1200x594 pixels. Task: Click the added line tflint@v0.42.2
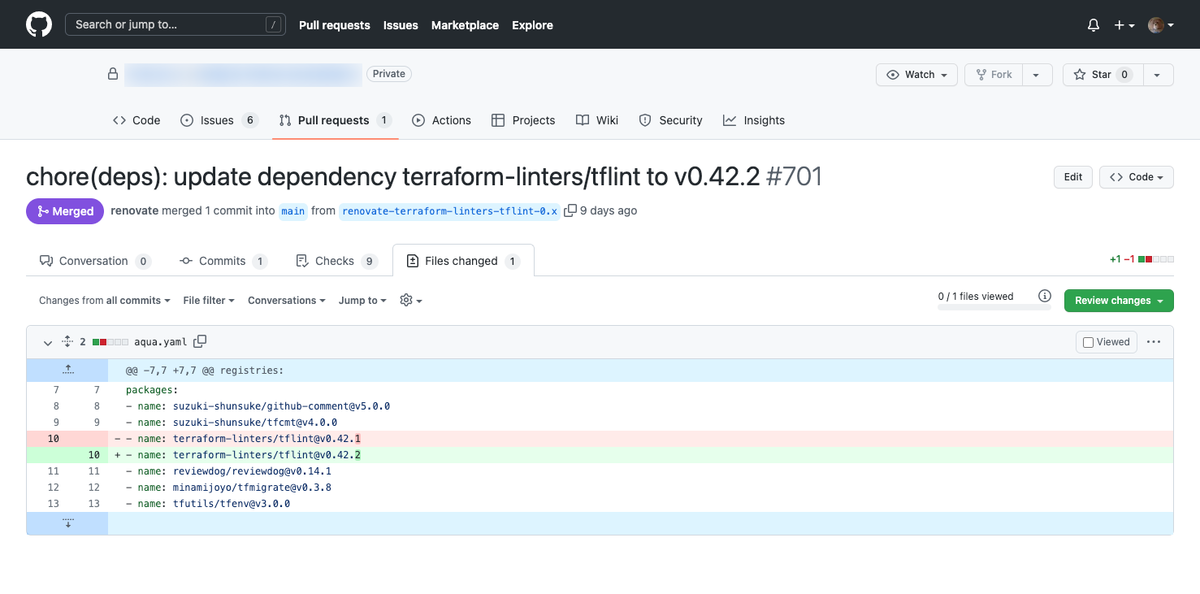[x=640, y=455]
